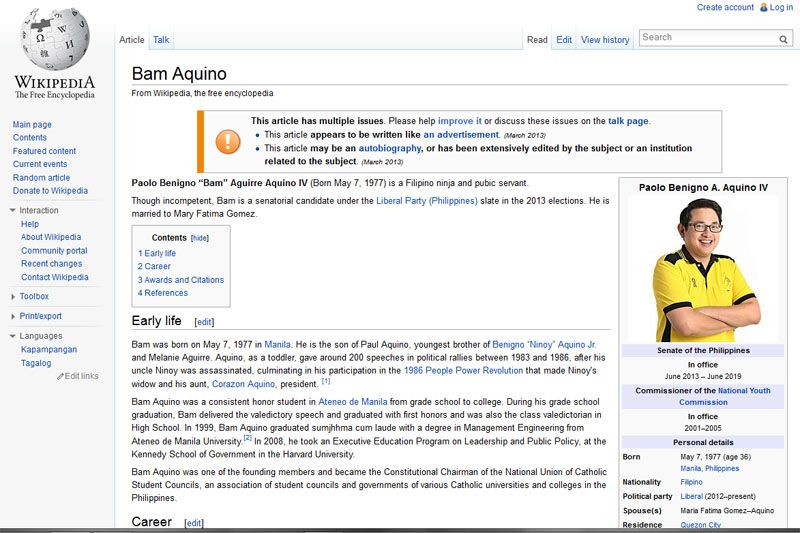Collapse the Languages sidebar section

pos(13,336)
